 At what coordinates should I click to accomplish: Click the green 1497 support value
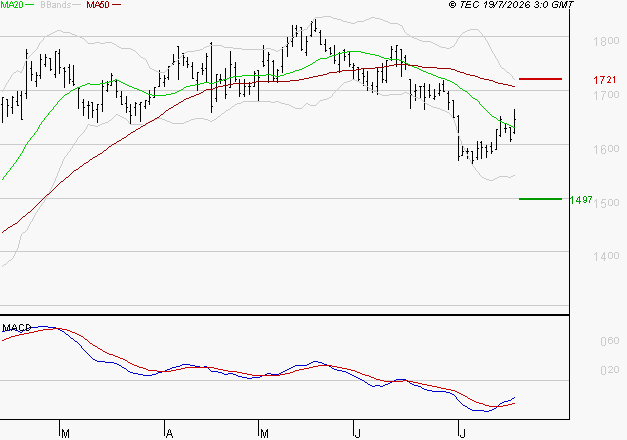(x=581, y=200)
